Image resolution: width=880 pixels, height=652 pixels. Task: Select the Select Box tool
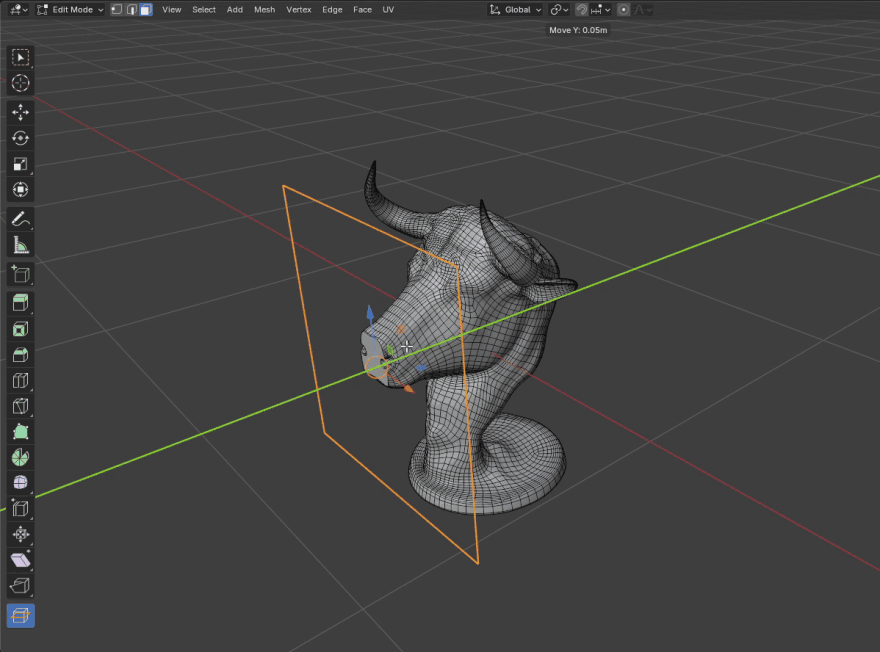[20, 57]
